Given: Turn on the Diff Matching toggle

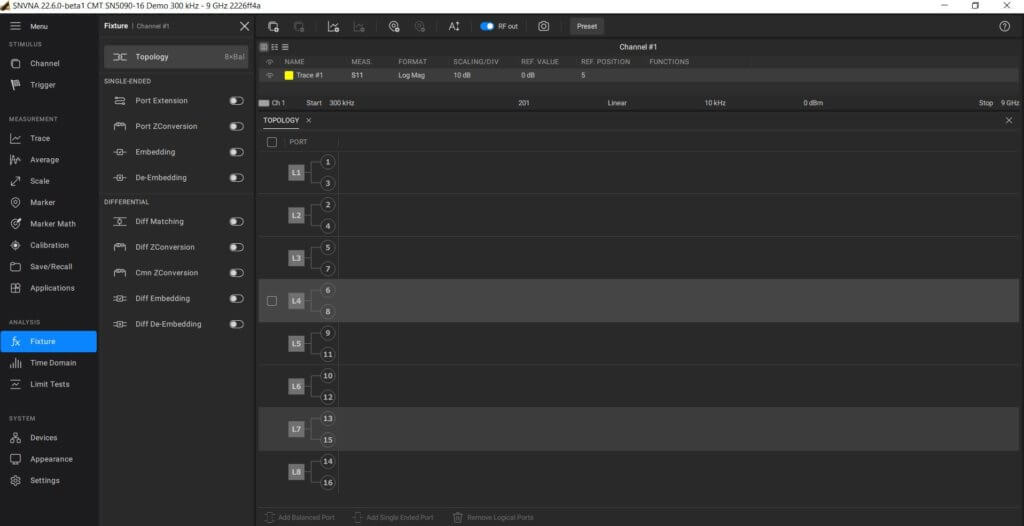Looking at the screenshot, I should (x=236, y=222).
